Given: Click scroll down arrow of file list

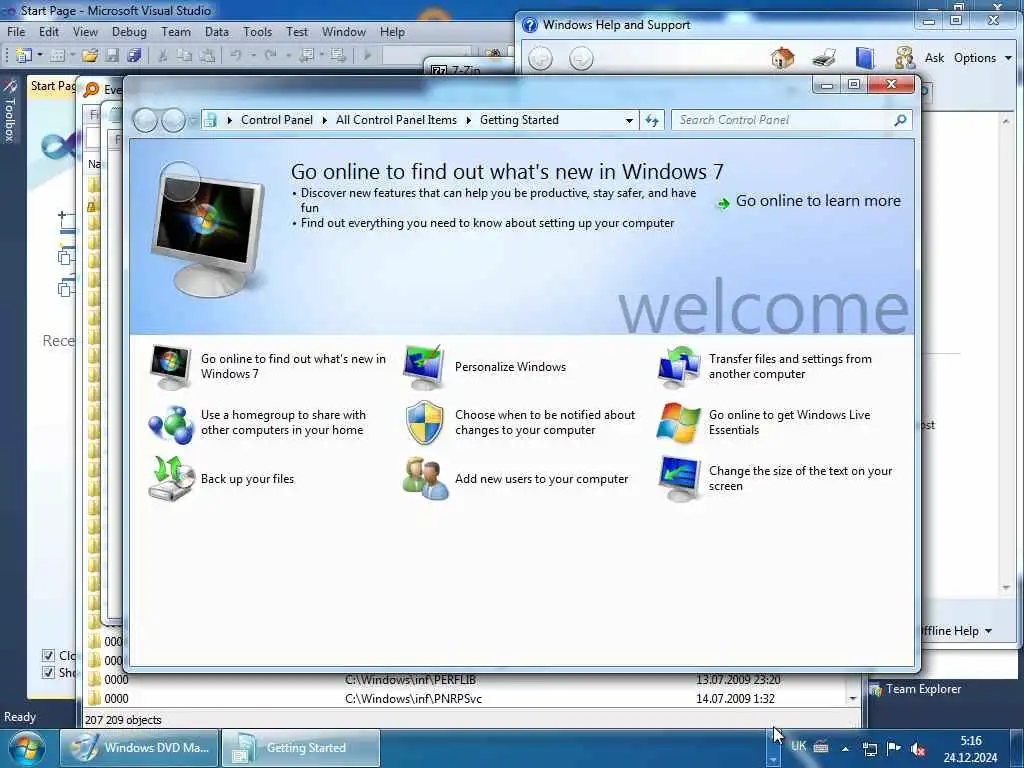Looking at the screenshot, I should (x=852, y=699).
